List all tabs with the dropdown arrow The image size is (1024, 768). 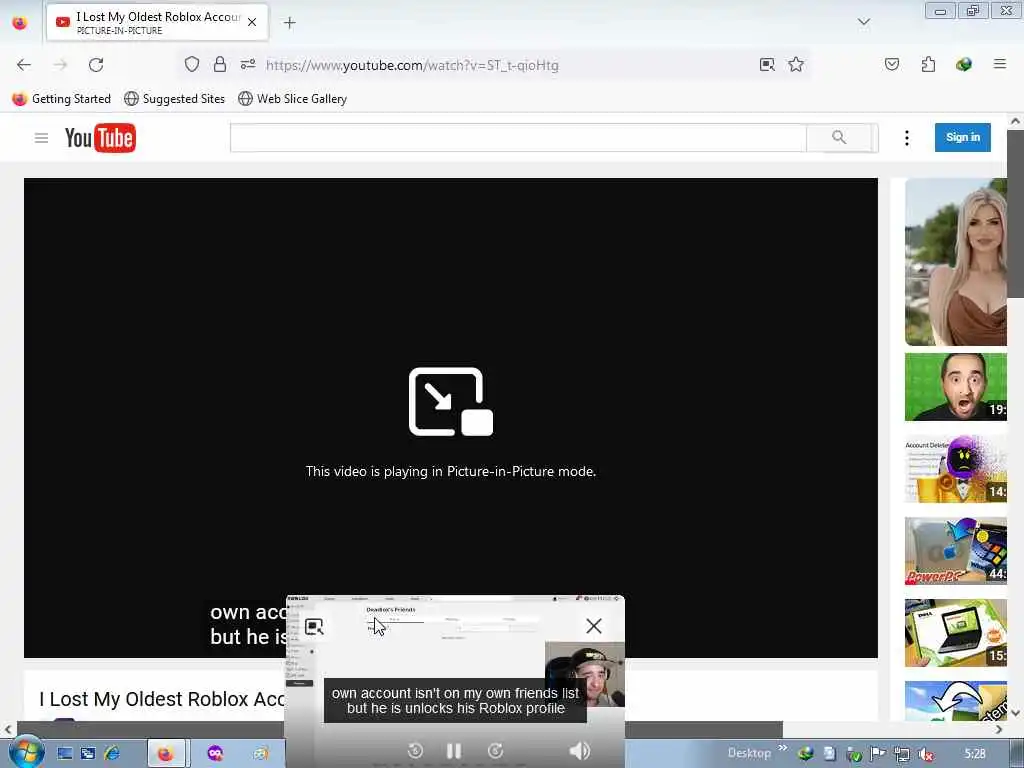[x=863, y=22]
